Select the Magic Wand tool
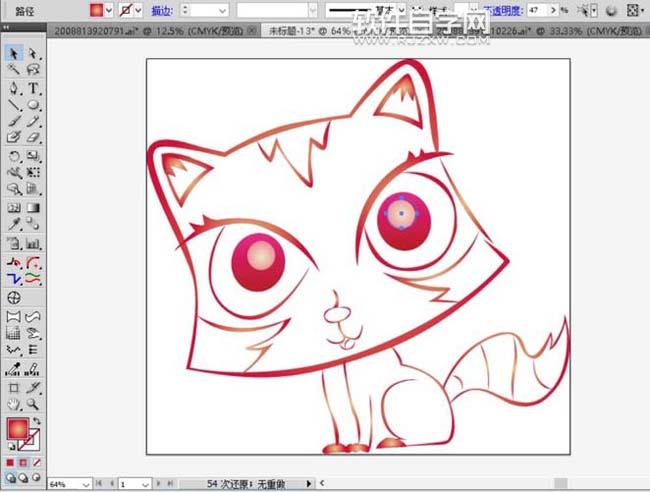This screenshot has width=650, height=492. [x=14, y=69]
